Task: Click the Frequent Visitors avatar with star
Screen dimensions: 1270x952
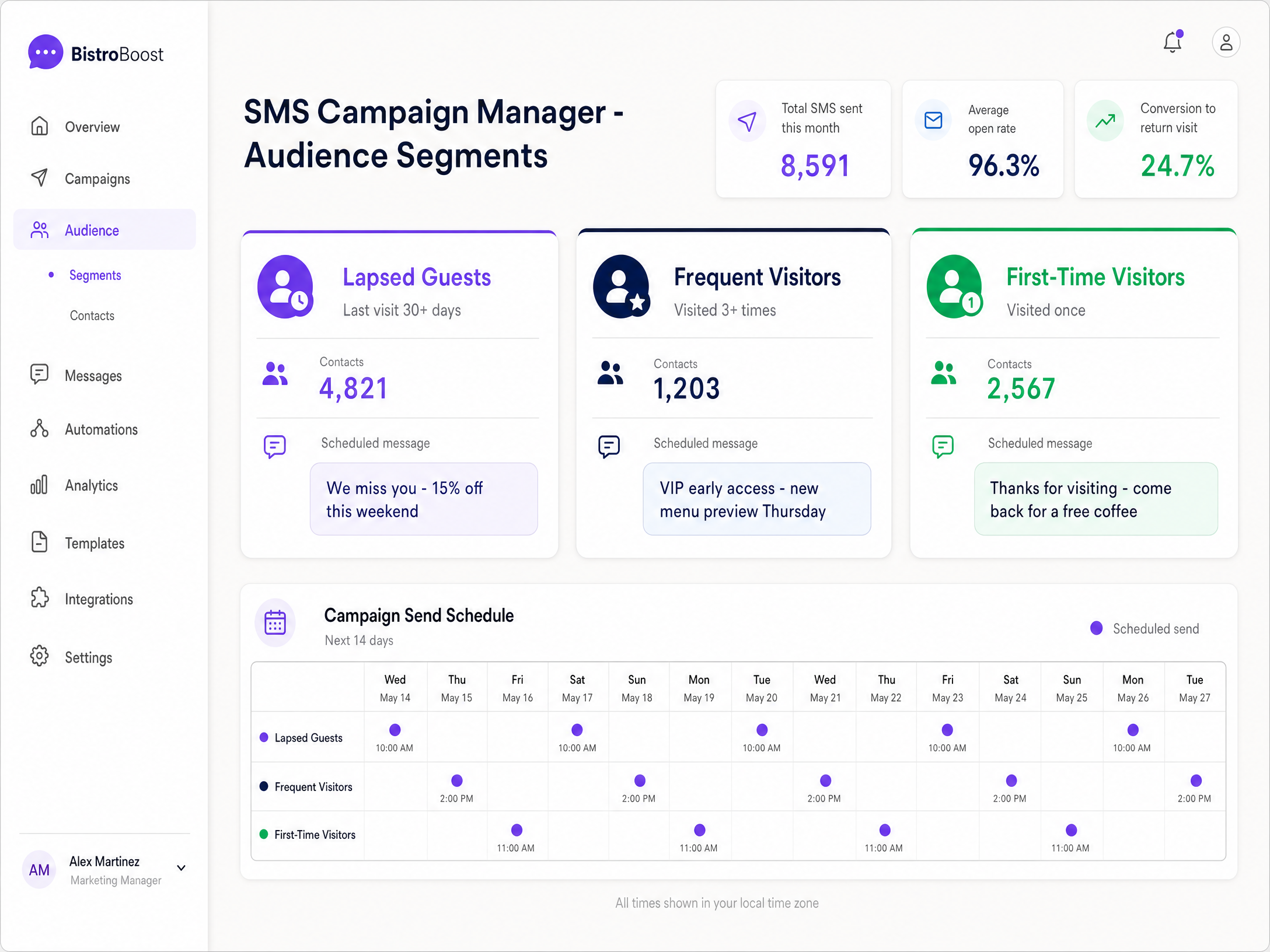Action: coord(621,286)
